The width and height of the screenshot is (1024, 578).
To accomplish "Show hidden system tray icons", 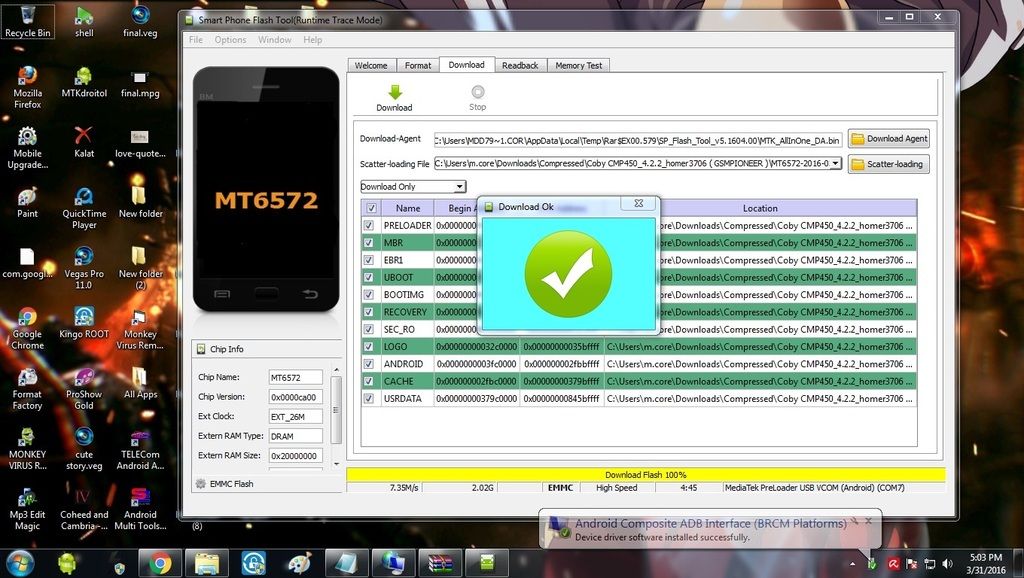I will coord(852,564).
